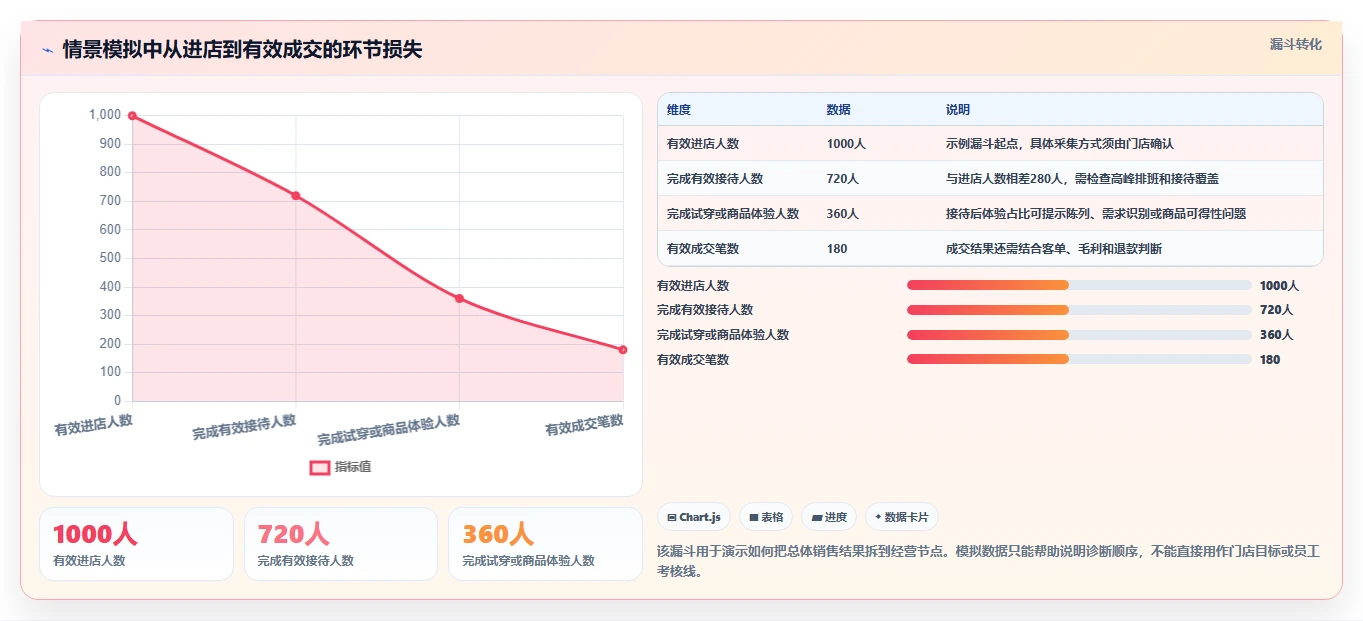Screen dimensions: 1363x621
Task: Open the 720人 完成有效接待人数 data card
Action: (x=341, y=544)
